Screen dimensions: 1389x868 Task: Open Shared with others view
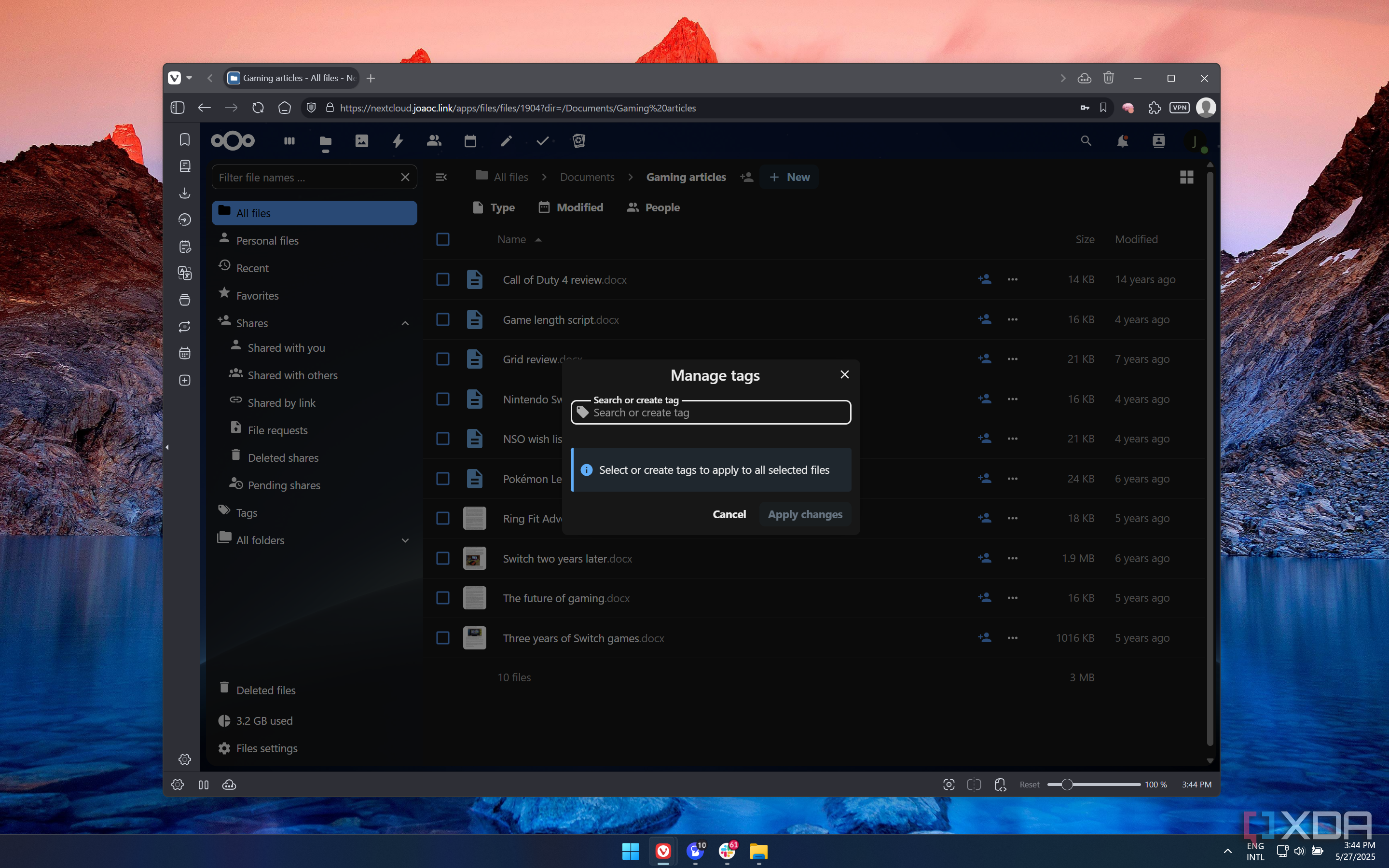click(320, 375)
